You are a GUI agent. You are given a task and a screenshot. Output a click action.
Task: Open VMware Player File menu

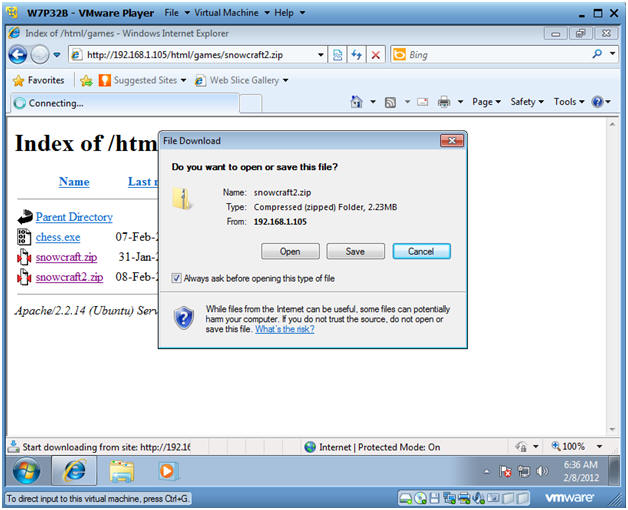point(177,13)
